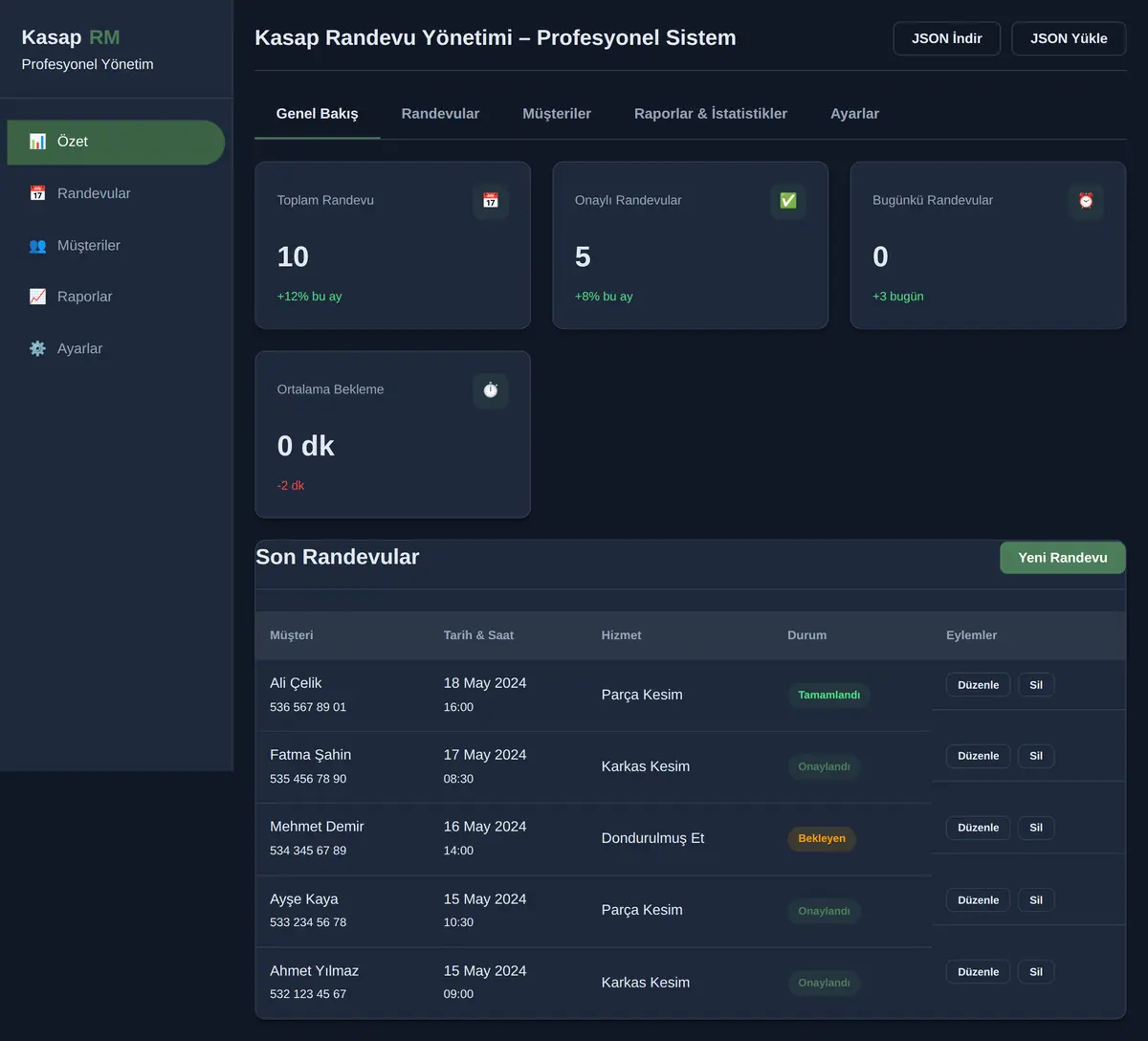Go to the Raporlar & İstatistikler tab
The height and width of the screenshot is (1041, 1148).
pyautogui.click(x=711, y=114)
